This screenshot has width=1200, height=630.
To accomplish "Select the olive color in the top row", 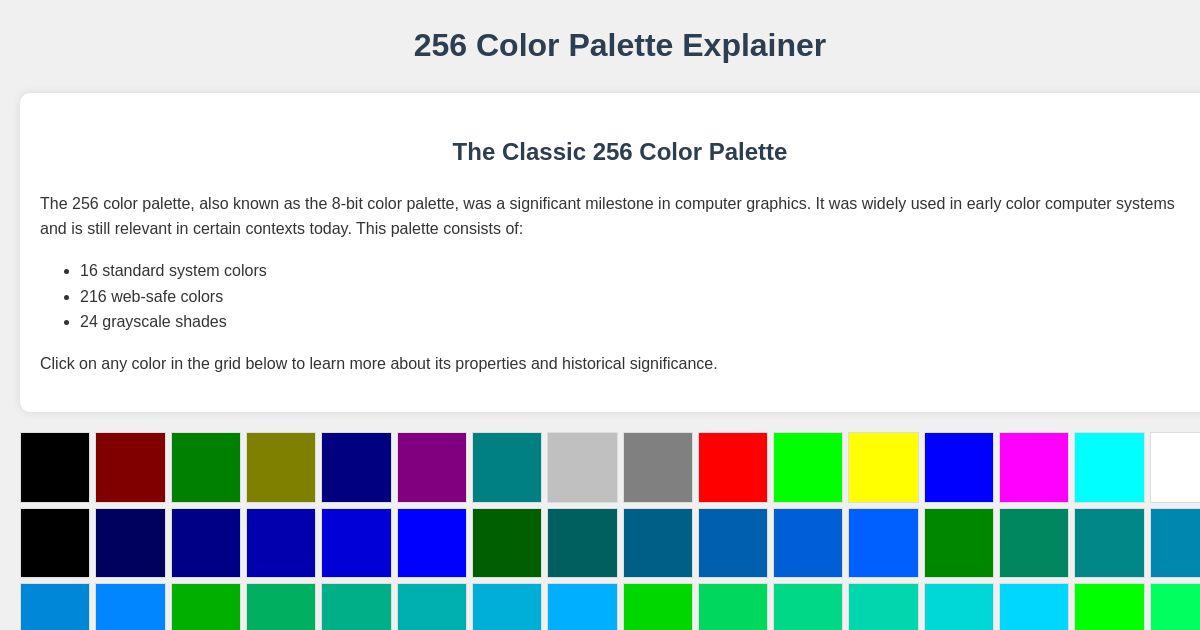I will 281,467.
